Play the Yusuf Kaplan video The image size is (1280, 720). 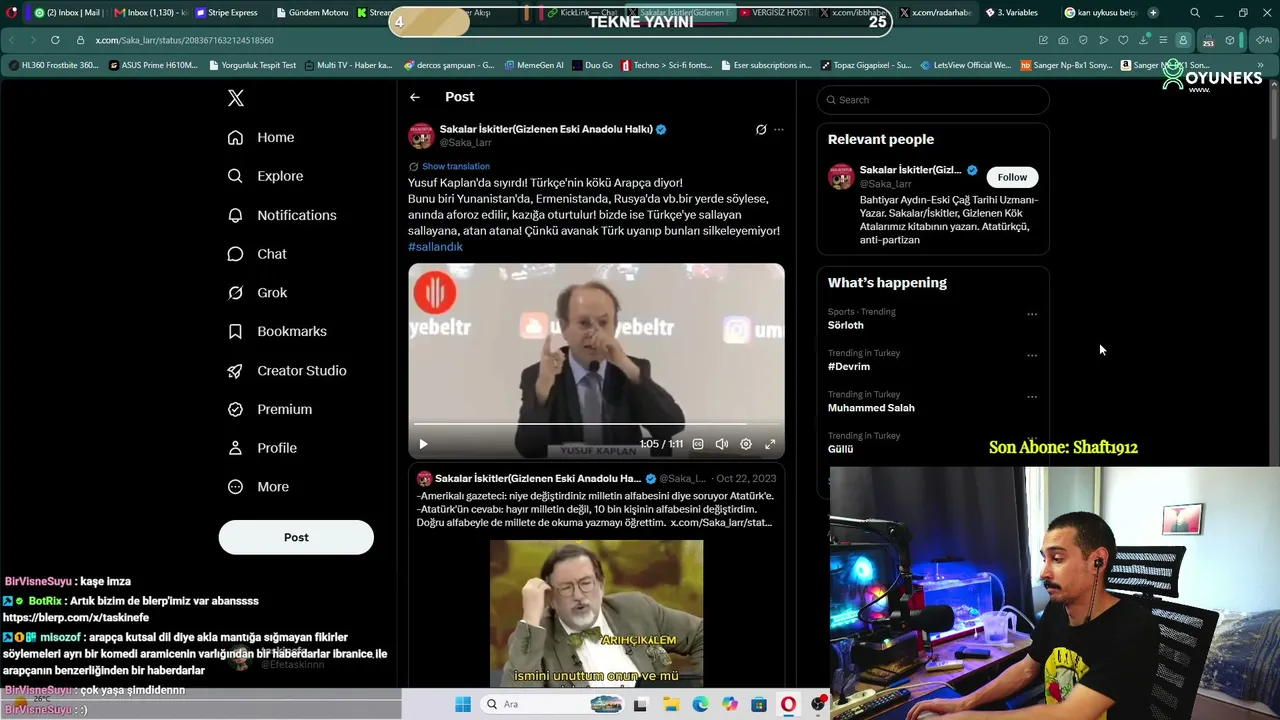tap(423, 444)
